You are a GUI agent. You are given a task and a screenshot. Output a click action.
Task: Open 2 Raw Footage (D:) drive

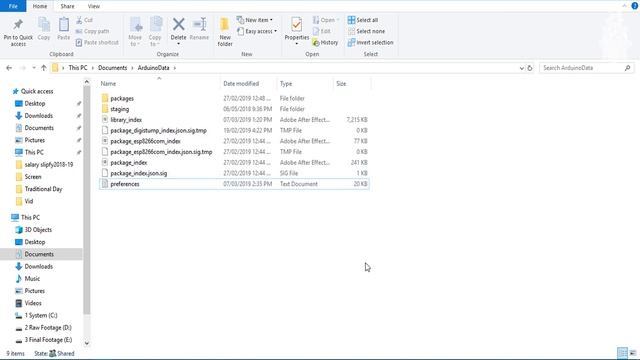click(x=48, y=328)
